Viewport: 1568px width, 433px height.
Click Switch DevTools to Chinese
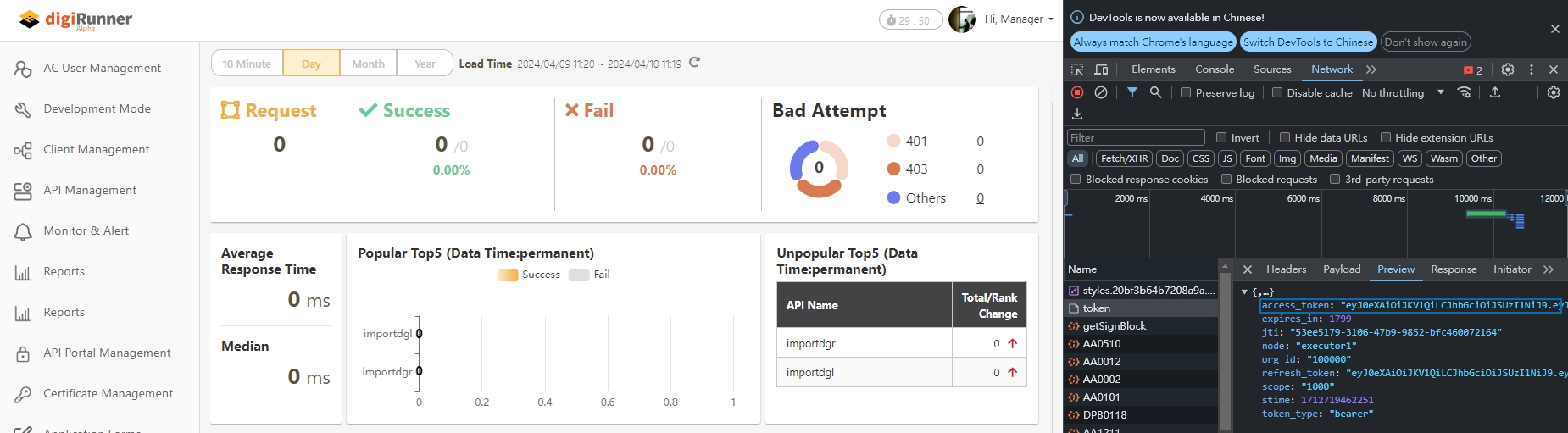click(x=1308, y=42)
